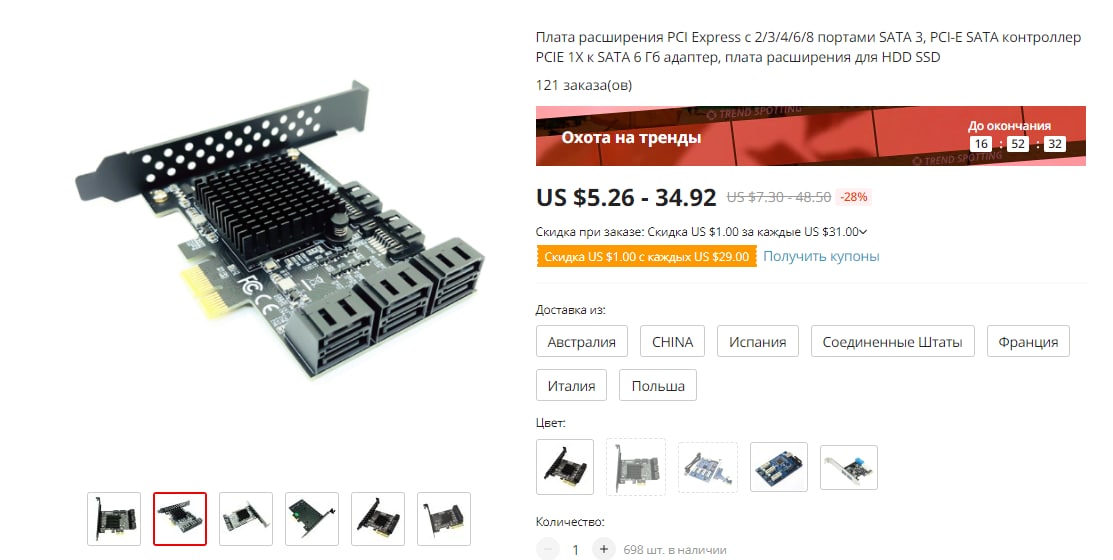Choose CHINA as shipping origin
The image size is (1113, 560).
672,341
